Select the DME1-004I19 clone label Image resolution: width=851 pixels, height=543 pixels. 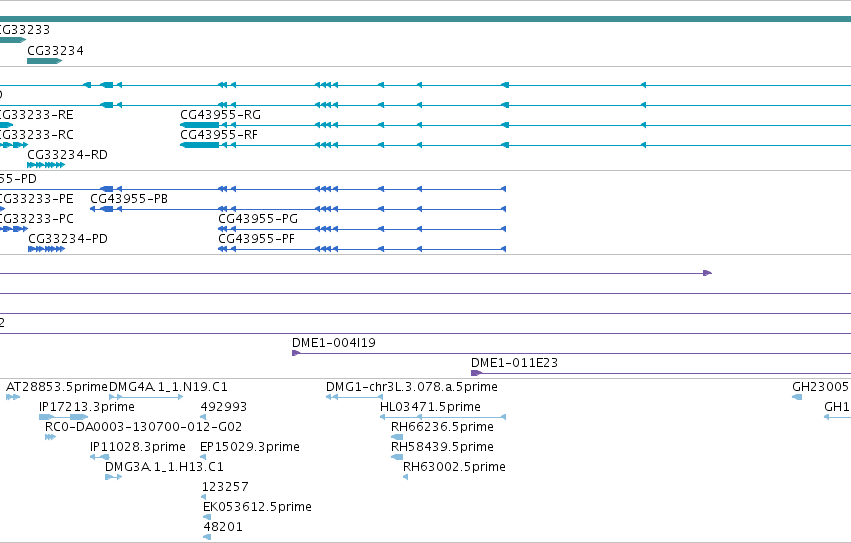[334, 343]
